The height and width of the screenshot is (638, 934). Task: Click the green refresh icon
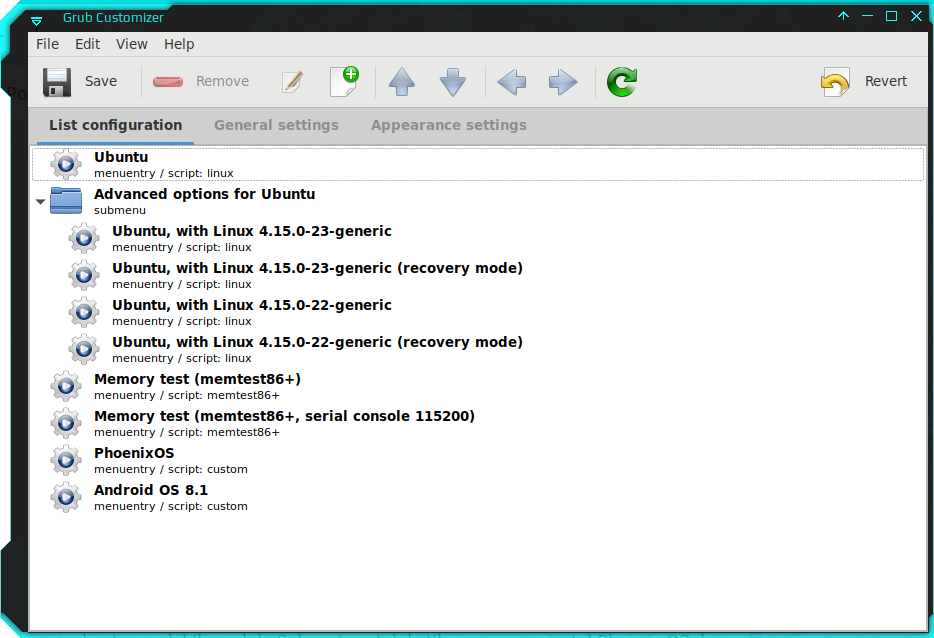[621, 82]
